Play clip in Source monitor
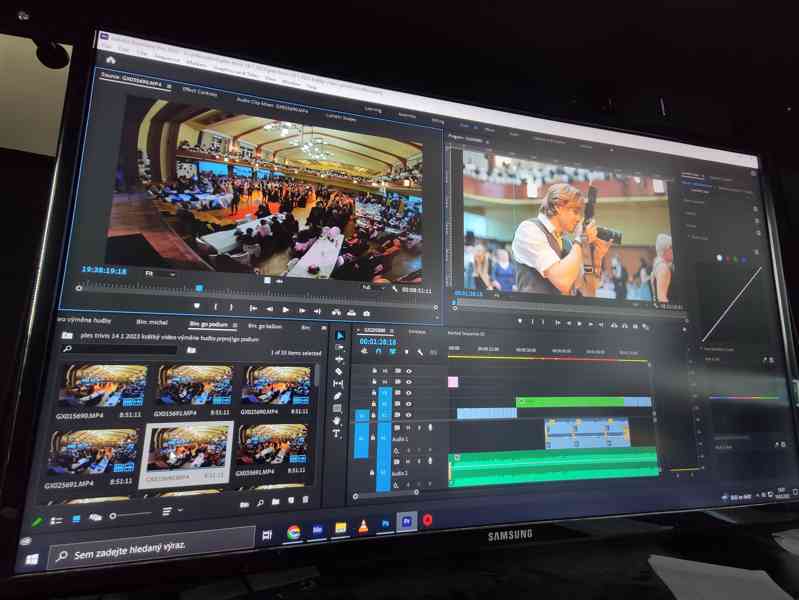Viewport: 799px width, 600px height. coord(285,309)
